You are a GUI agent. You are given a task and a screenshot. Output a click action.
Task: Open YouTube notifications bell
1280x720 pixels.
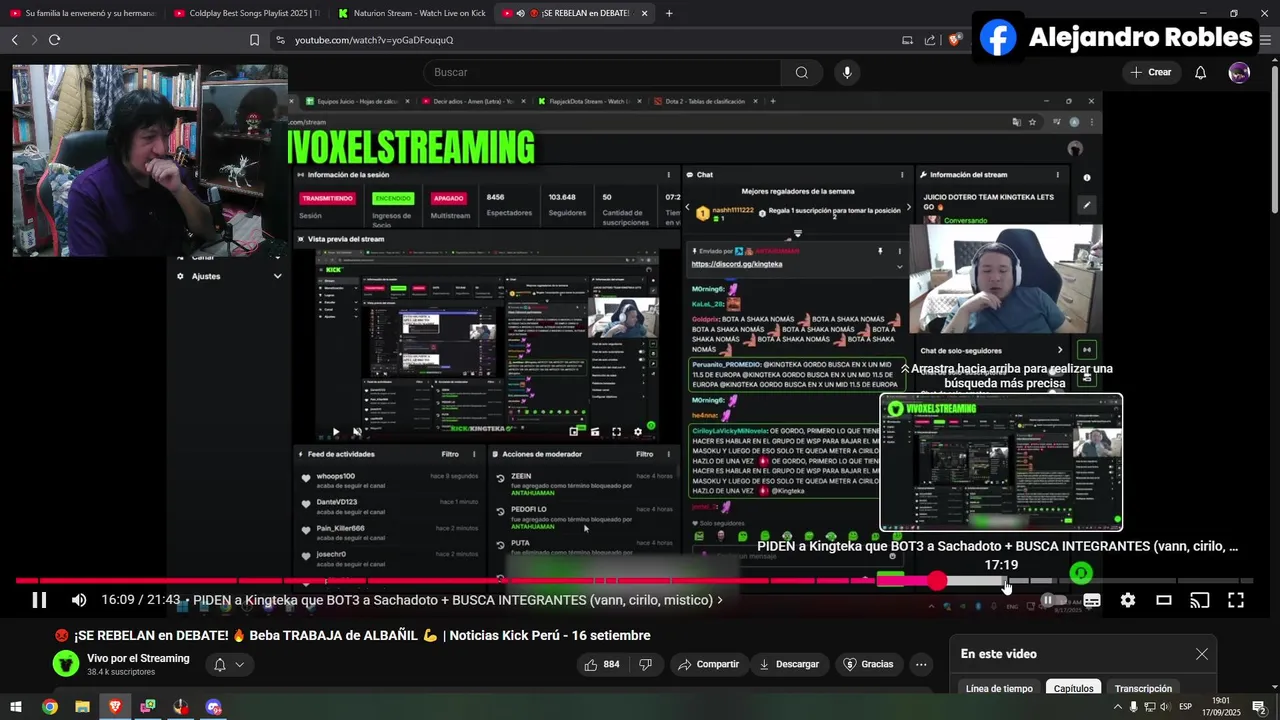pos(1201,72)
